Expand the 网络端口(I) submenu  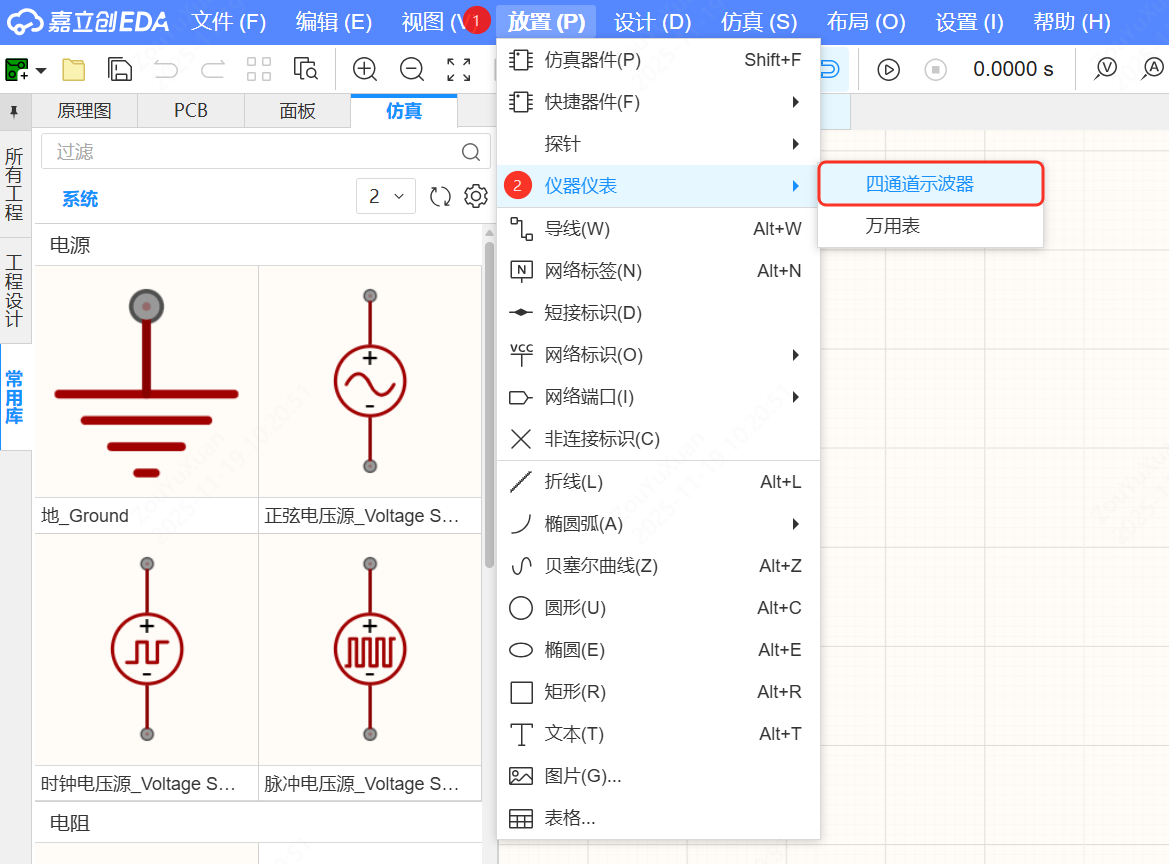(795, 397)
